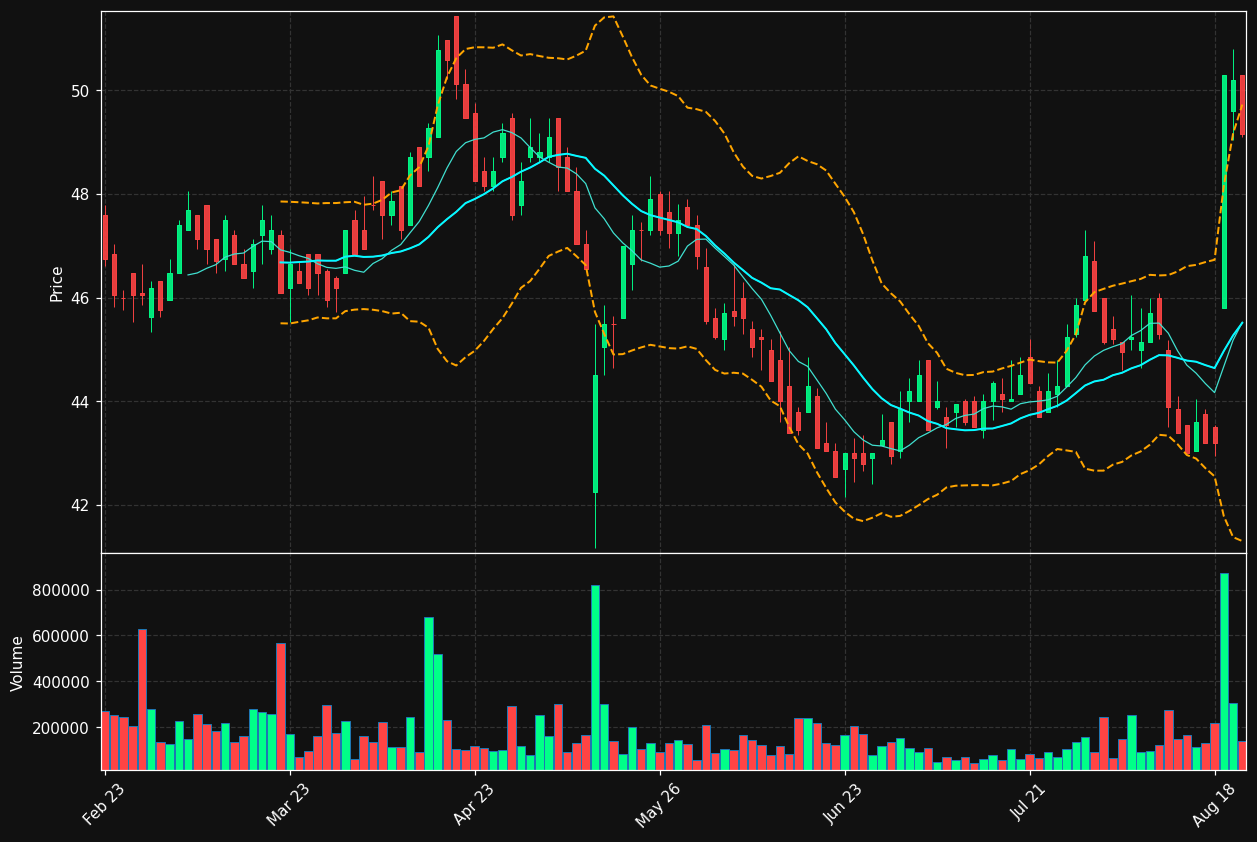Click the May 26 date label

coord(659,803)
